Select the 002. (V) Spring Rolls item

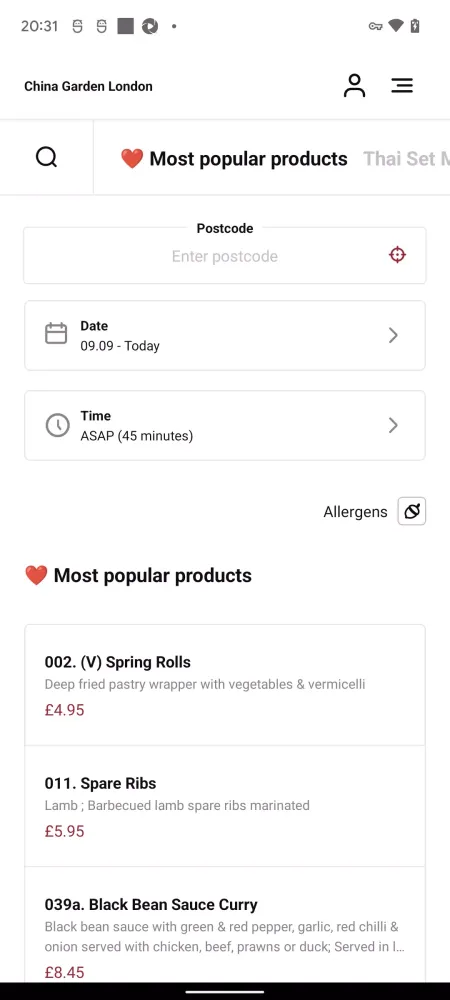pos(225,686)
